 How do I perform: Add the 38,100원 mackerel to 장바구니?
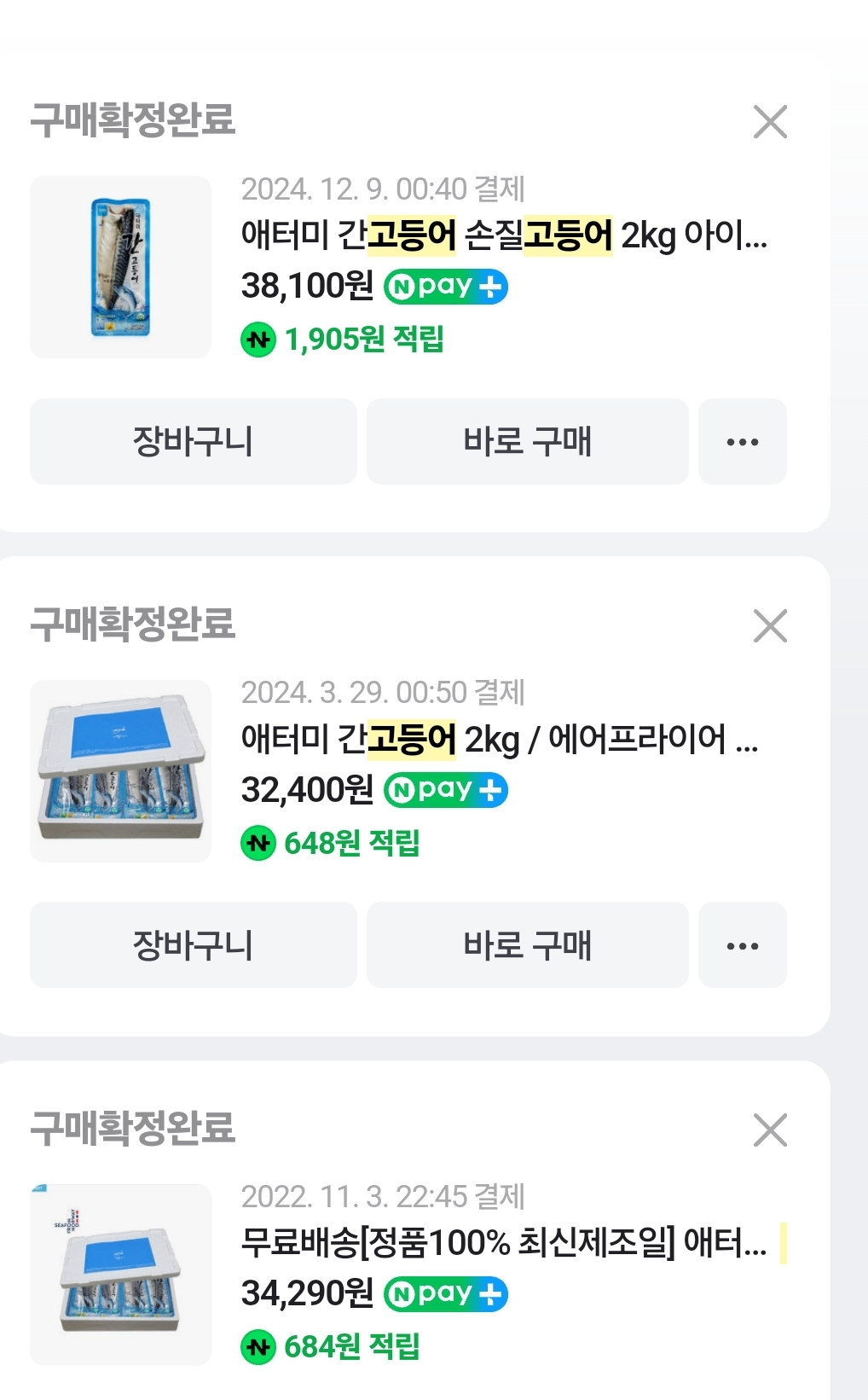[193, 442]
